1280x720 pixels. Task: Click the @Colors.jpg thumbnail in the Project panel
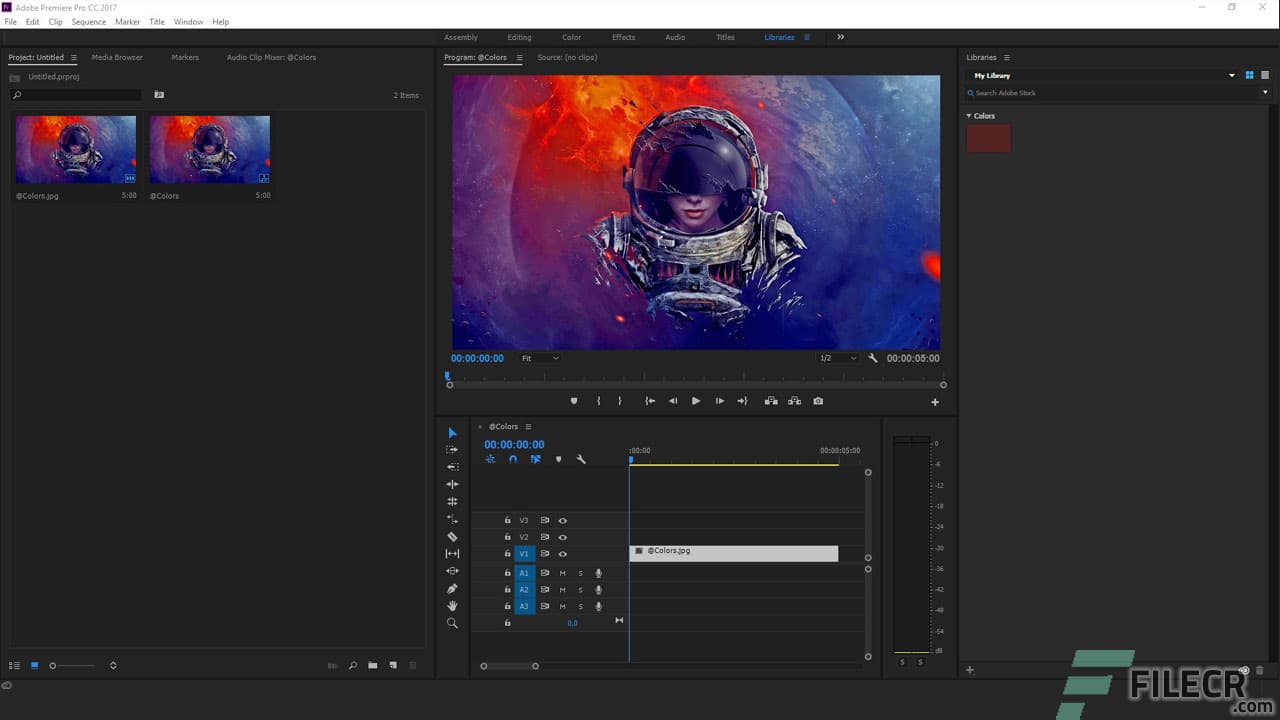(75, 148)
